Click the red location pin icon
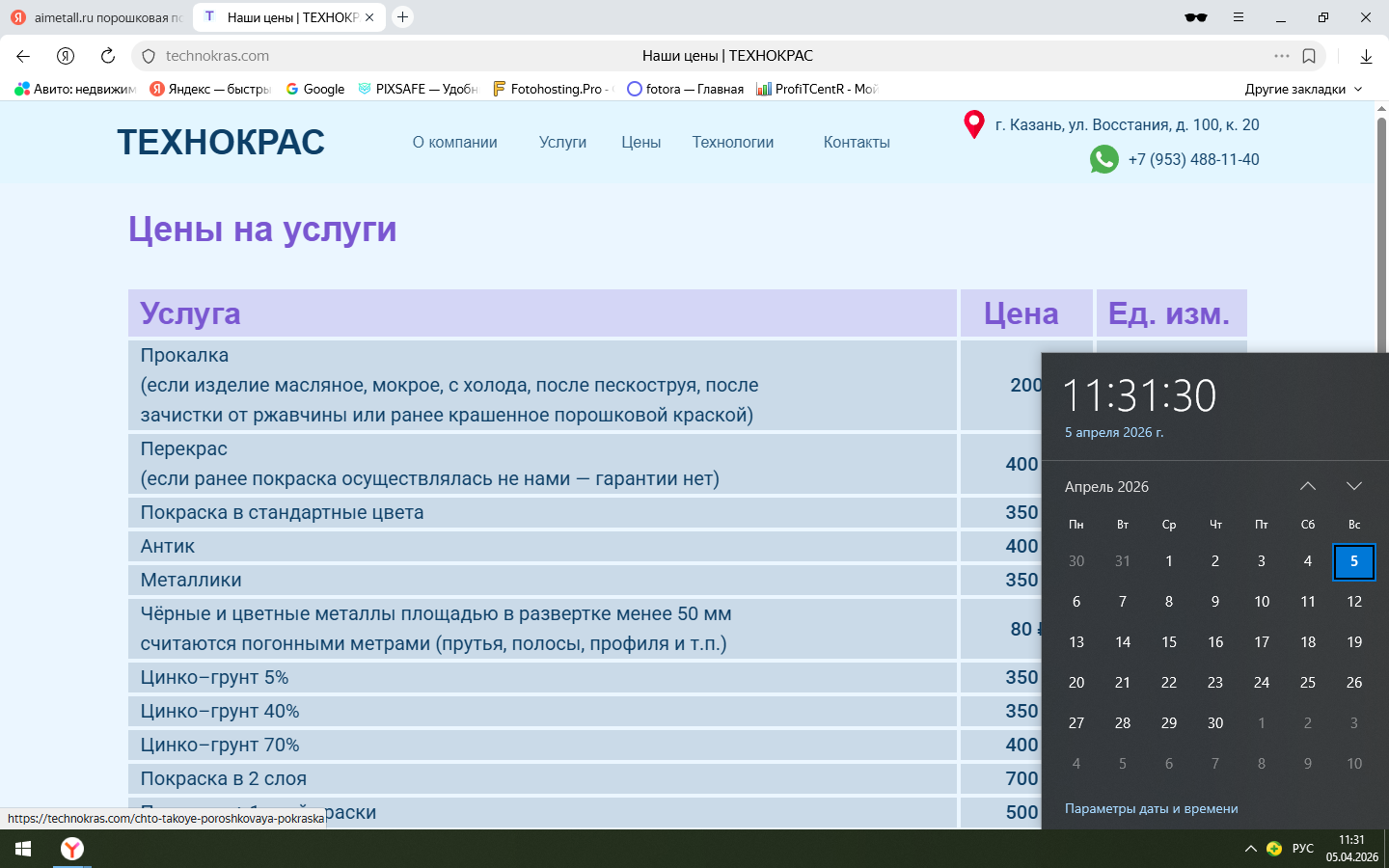Screen dimensions: 1389x868 pos(974,124)
